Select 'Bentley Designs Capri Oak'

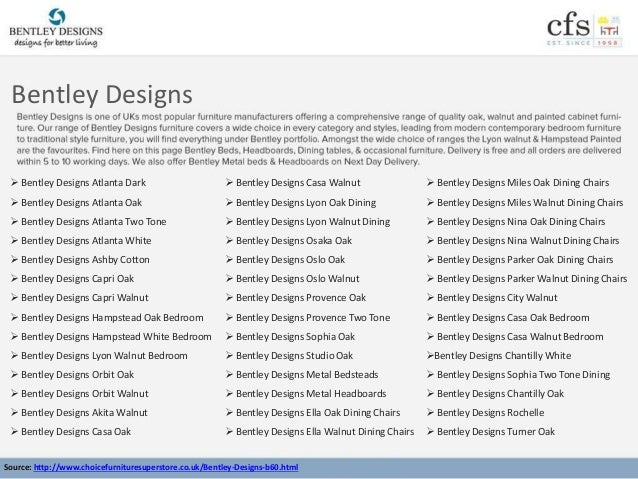[77, 279]
